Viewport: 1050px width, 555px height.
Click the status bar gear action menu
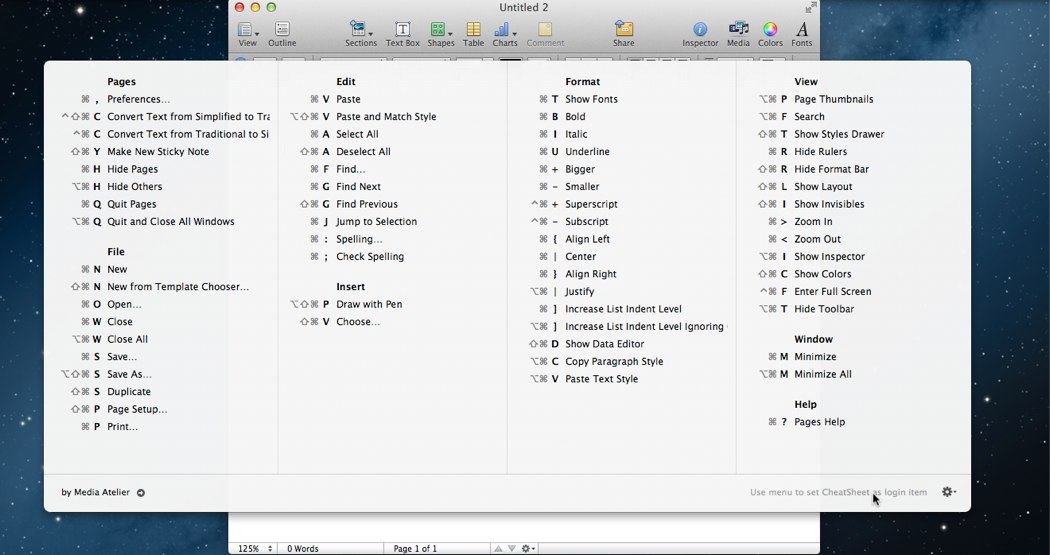click(529, 549)
